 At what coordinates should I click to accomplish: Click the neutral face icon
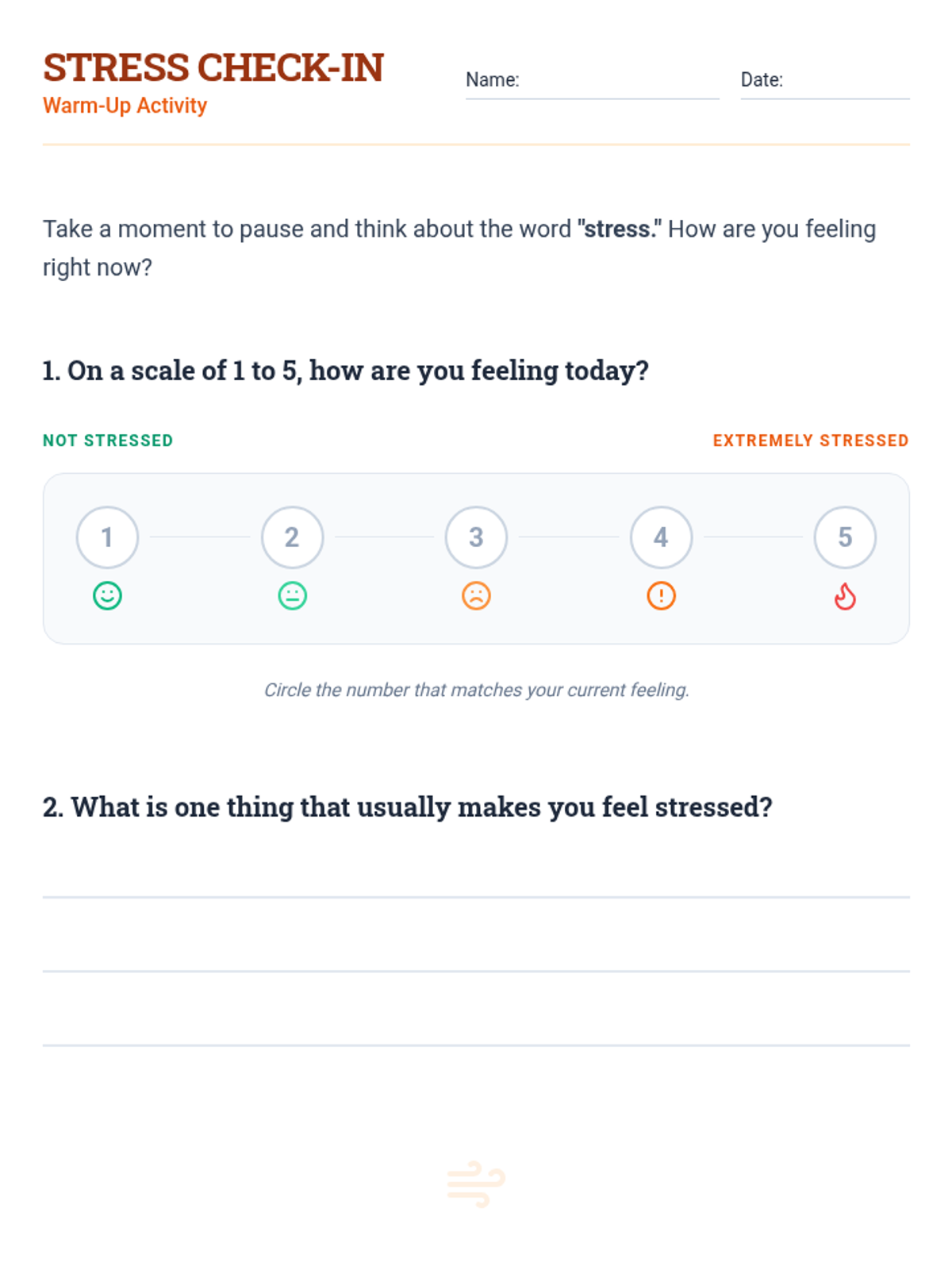coord(292,595)
